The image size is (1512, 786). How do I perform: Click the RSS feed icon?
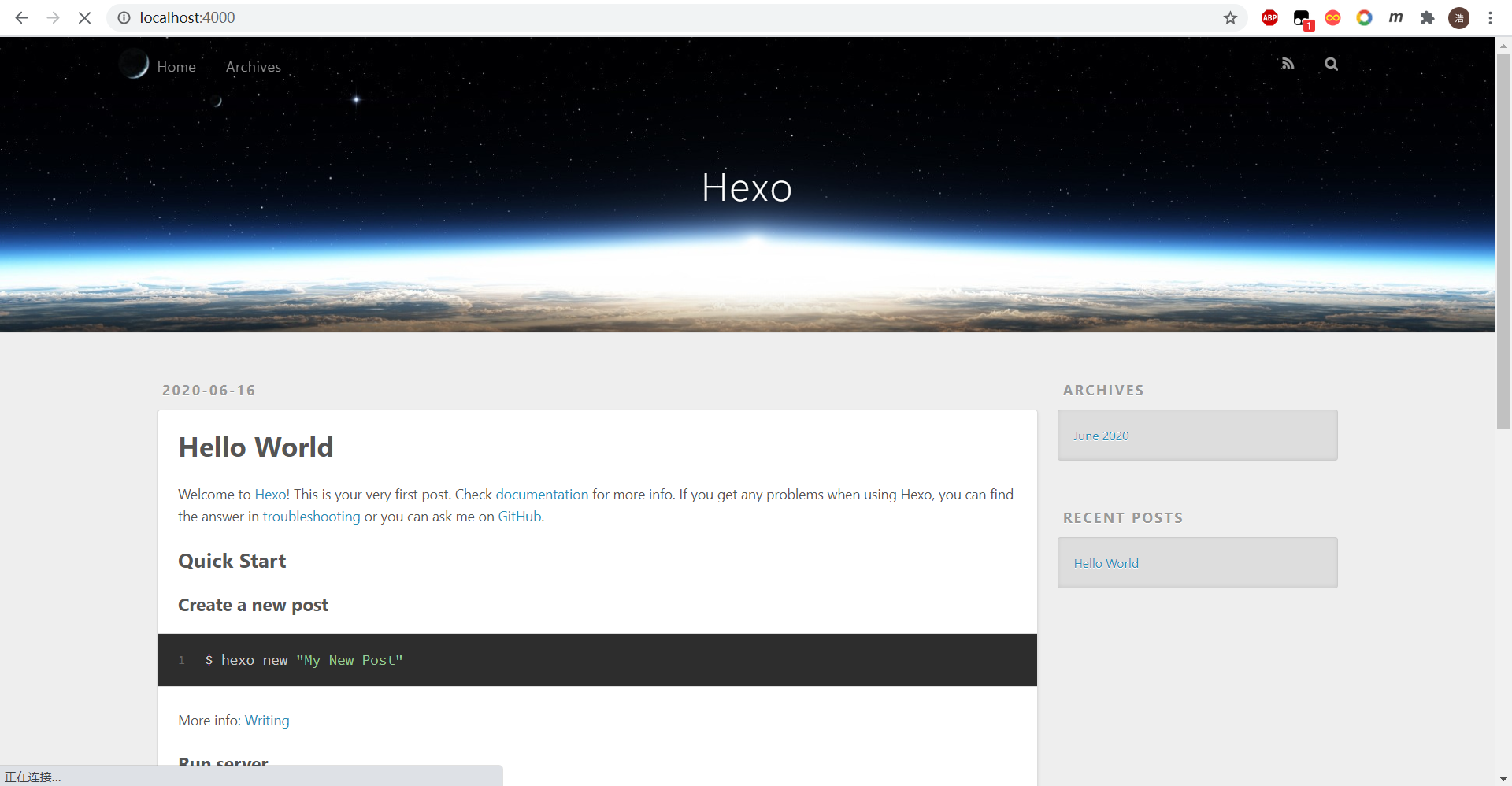coord(1288,64)
